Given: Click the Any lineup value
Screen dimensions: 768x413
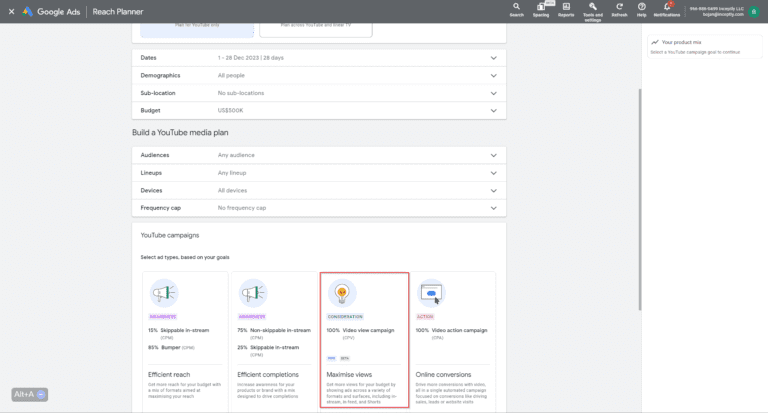Looking at the screenshot, I should tap(232, 173).
